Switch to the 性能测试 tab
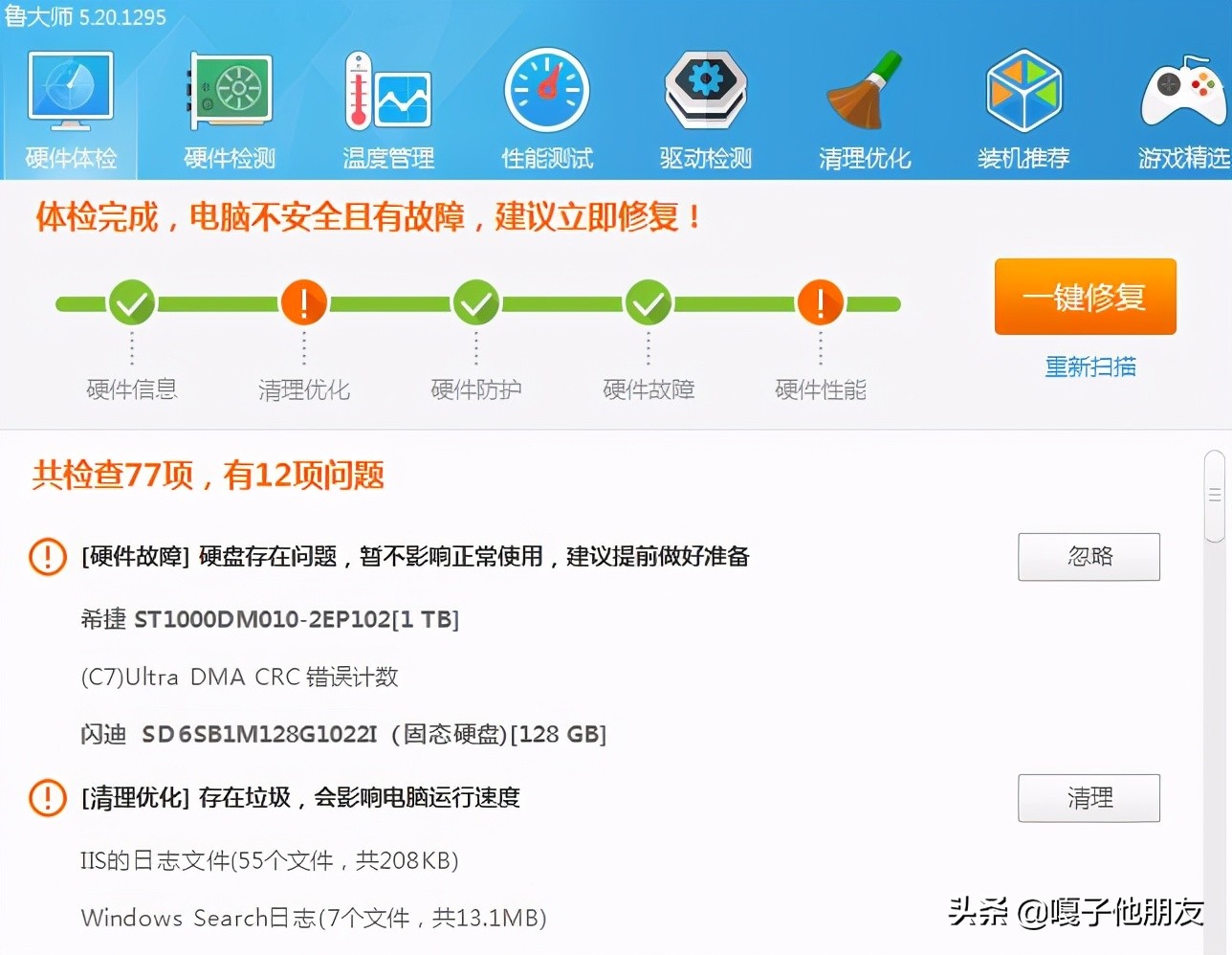This screenshot has height=955, width=1232. click(546, 89)
